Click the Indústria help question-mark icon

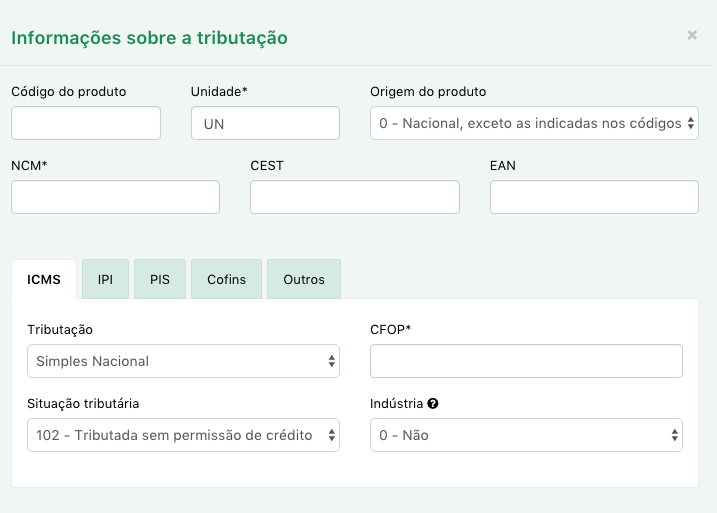[433, 404]
